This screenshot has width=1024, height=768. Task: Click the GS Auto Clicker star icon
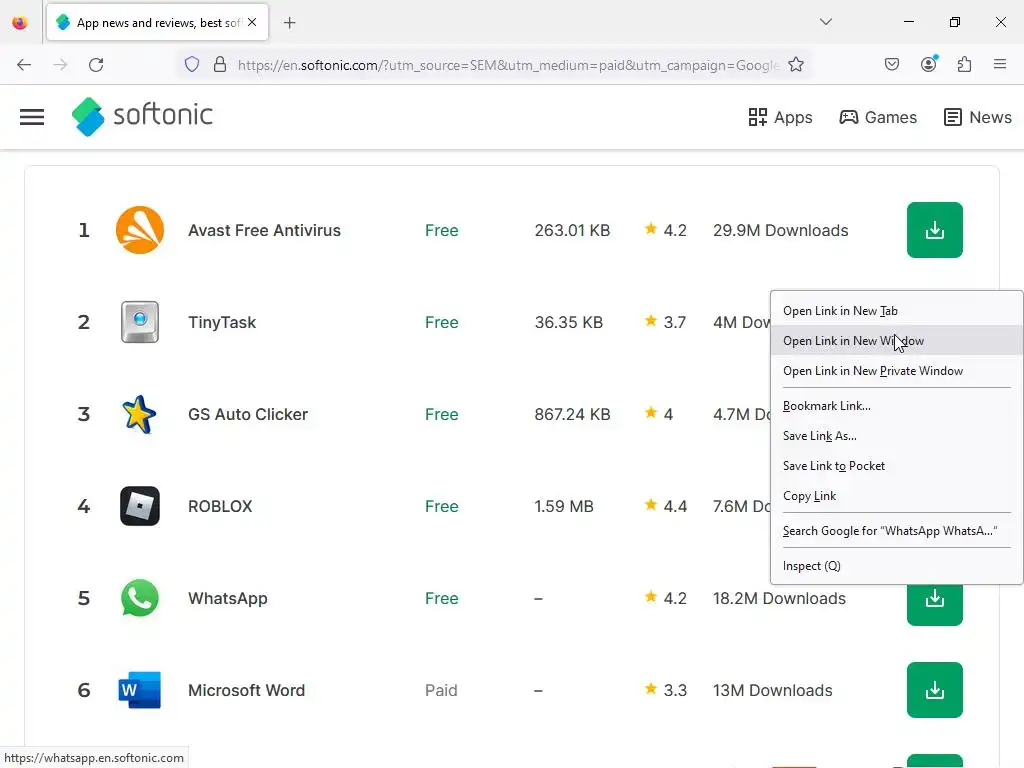click(140, 414)
